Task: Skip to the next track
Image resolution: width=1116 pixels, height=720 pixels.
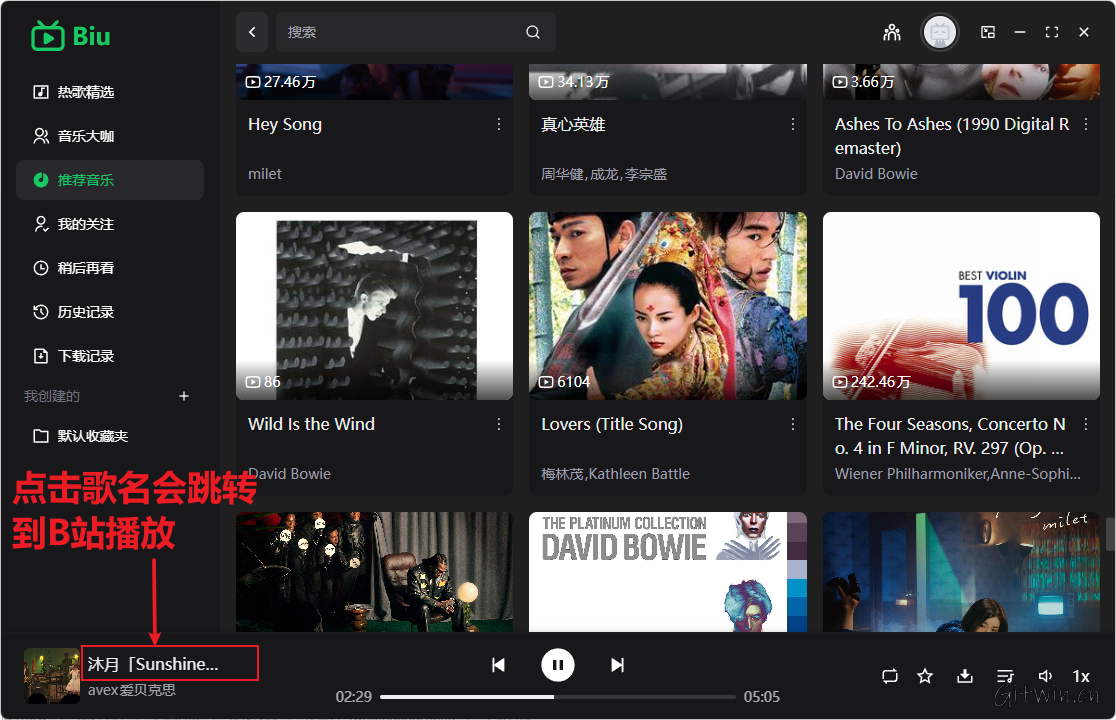Action: [617, 665]
